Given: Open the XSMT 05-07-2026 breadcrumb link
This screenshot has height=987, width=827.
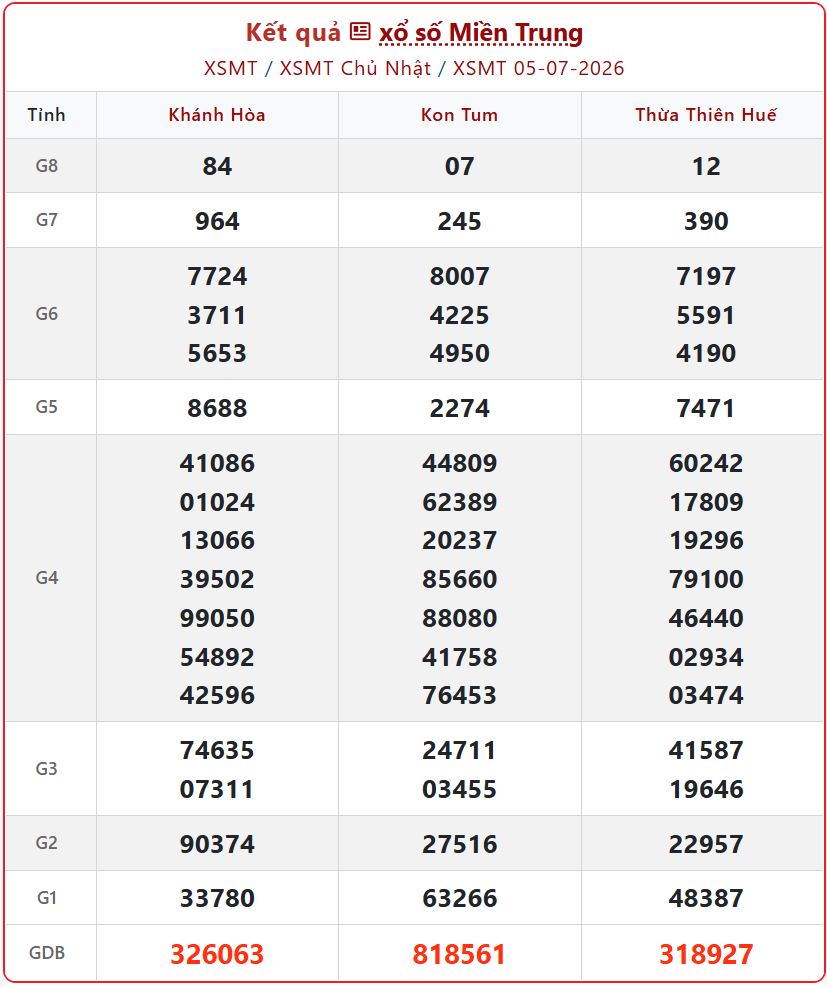Looking at the screenshot, I should coord(538,68).
